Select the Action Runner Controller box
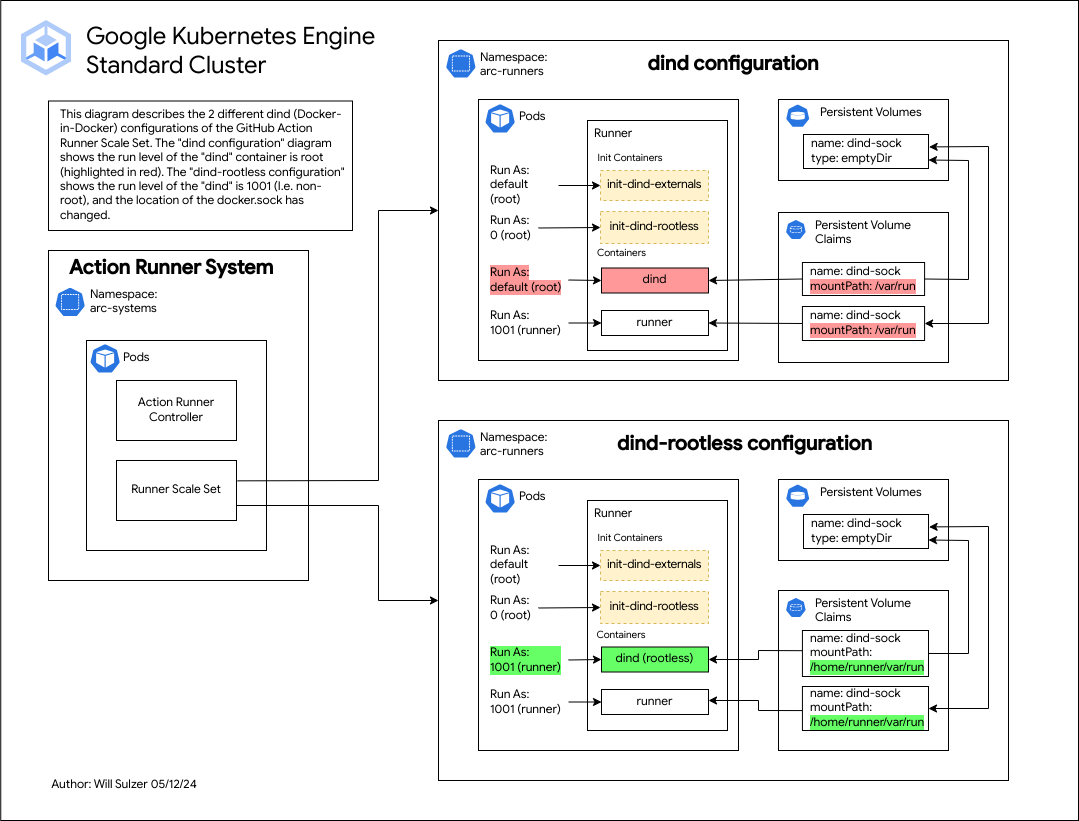 pyautogui.click(x=176, y=409)
